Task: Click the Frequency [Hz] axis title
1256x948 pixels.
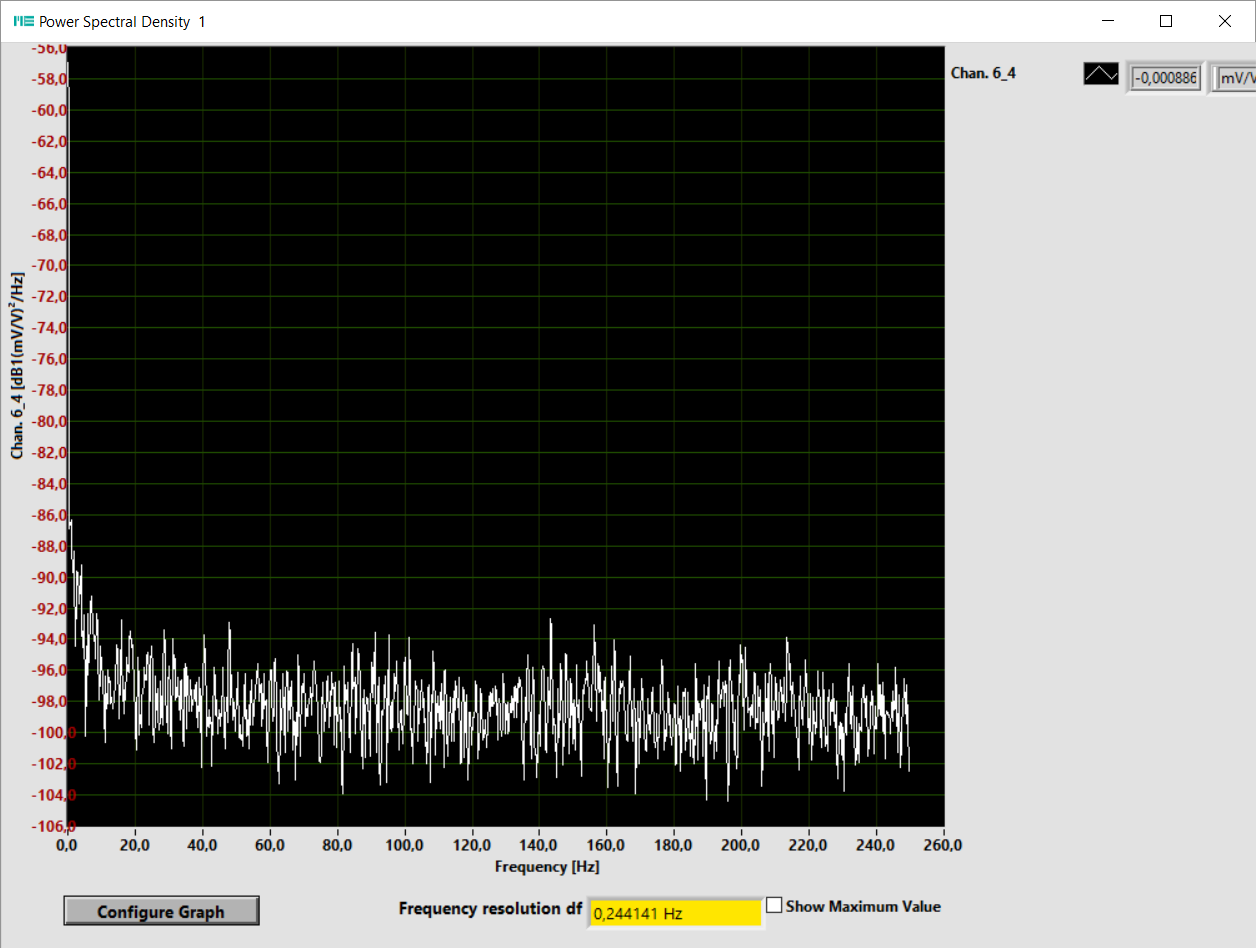Action: [x=547, y=866]
